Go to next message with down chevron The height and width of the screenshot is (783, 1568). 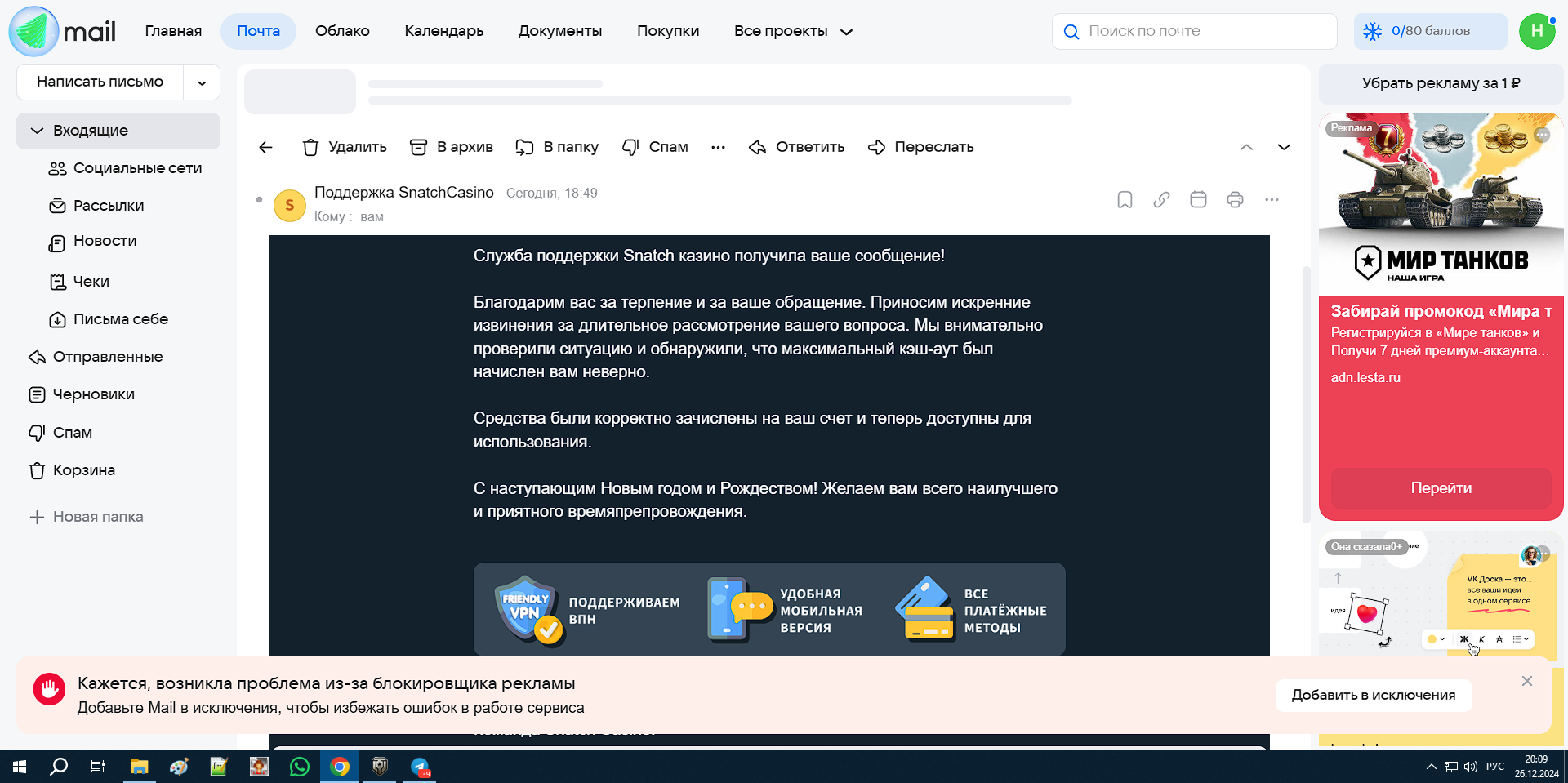pyautogui.click(x=1284, y=147)
